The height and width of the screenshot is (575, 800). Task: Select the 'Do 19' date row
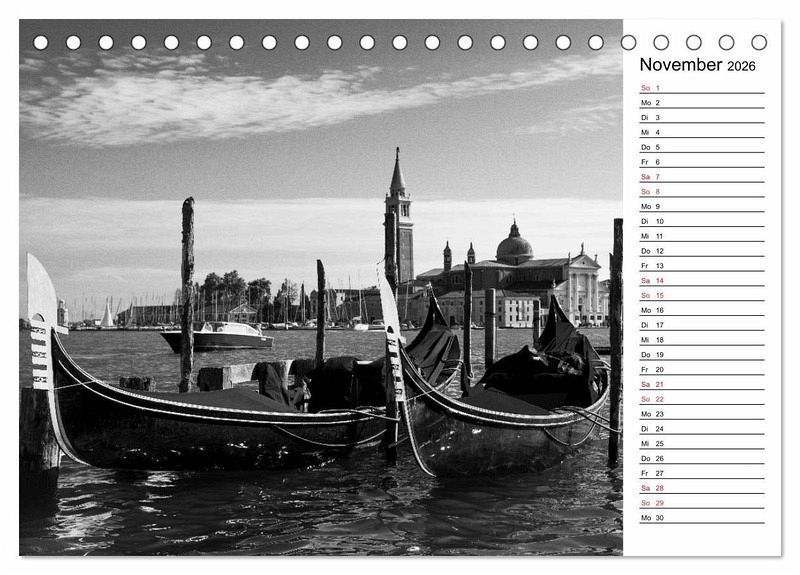(x=702, y=354)
